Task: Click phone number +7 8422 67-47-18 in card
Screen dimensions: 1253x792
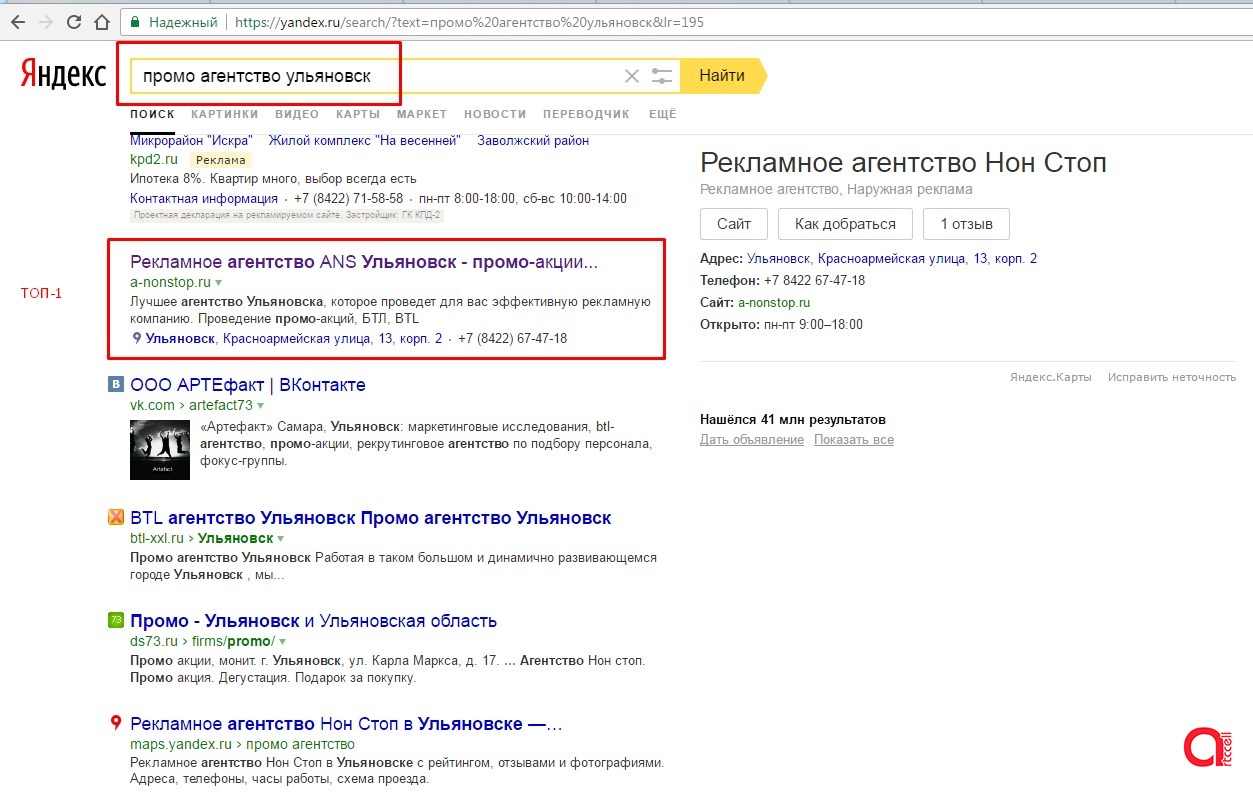Action: [x=814, y=280]
